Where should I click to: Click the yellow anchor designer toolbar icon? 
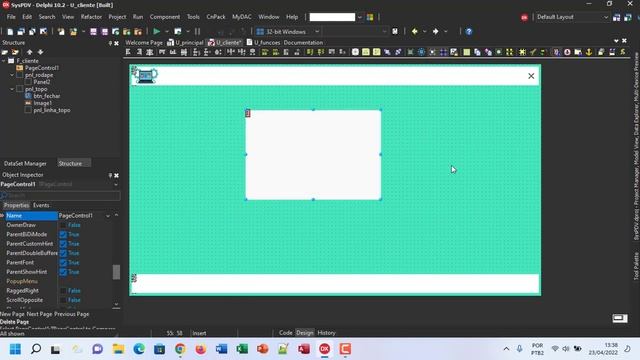(x=589, y=52)
